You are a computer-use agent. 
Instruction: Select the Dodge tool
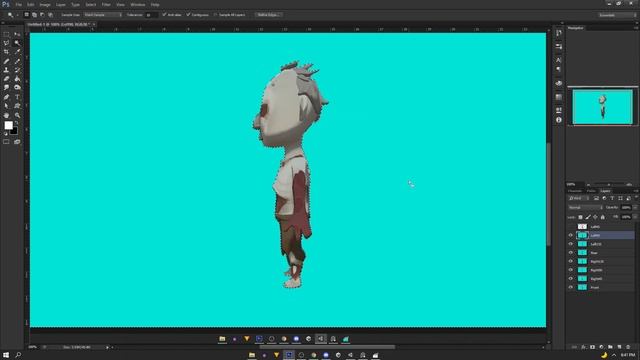click(17, 88)
